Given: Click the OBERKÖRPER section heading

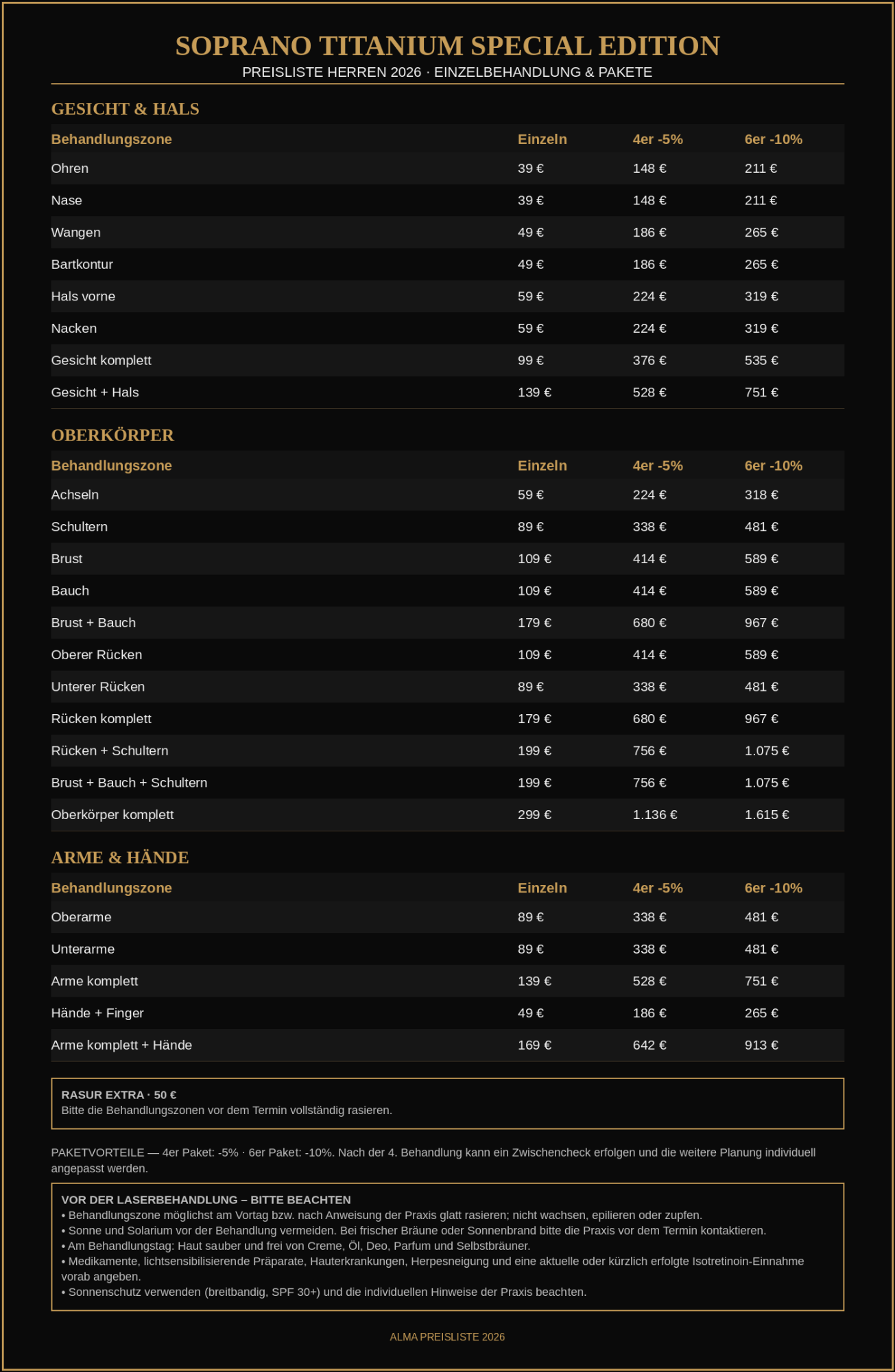Looking at the screenshot, I should [112, 436].
